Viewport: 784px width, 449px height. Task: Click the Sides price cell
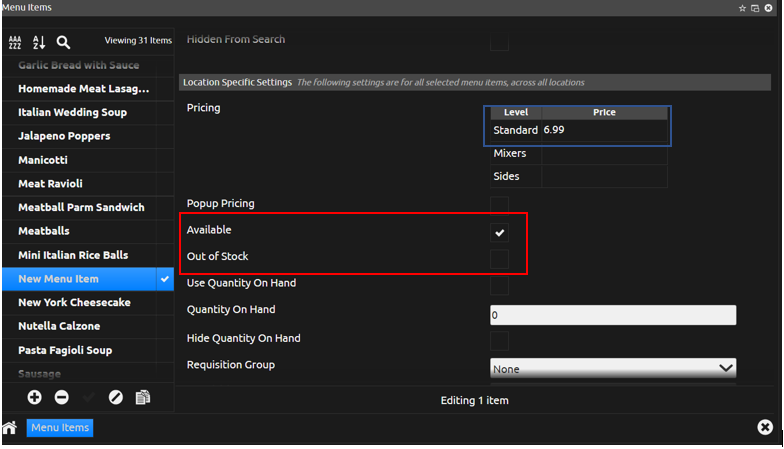tap(604, 176)
